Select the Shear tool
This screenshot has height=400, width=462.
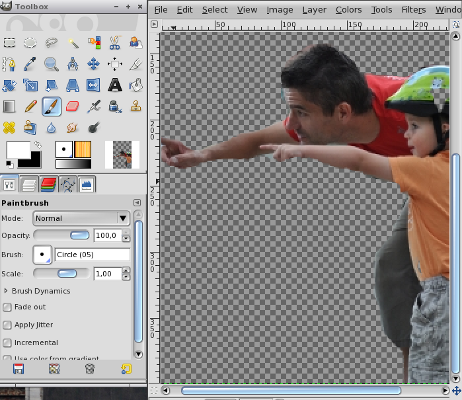[51, 85]
